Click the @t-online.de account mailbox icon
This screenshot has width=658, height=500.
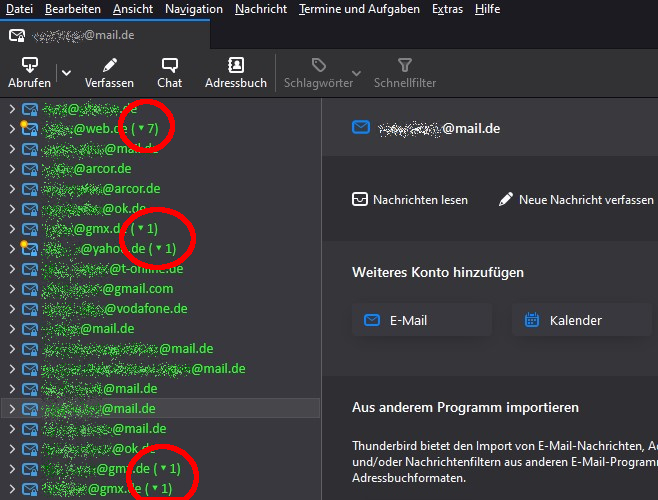[x=30, y=270]
